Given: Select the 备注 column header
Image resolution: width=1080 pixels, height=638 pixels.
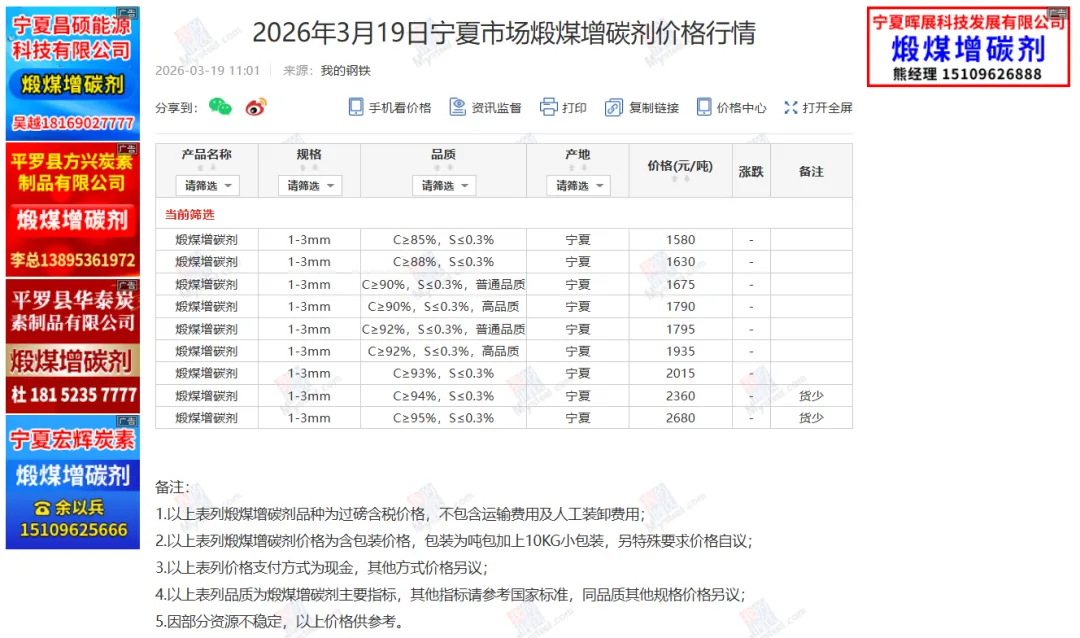Looking at the screenshot, I should [811, 170].
